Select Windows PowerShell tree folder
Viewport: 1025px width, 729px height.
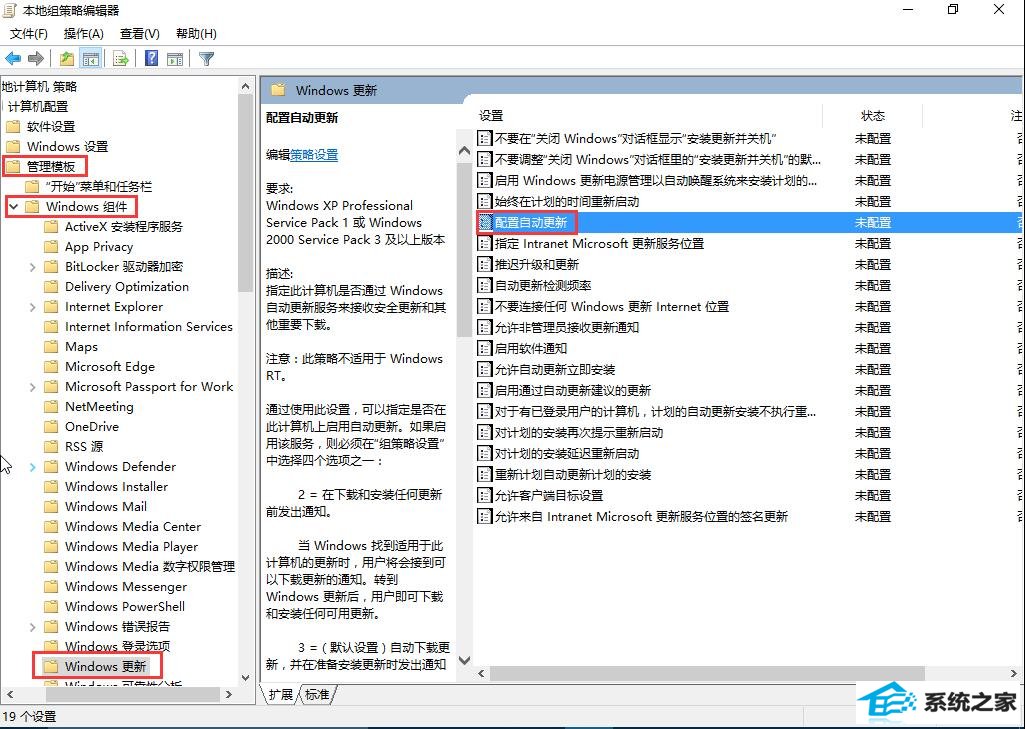(125, 607)
